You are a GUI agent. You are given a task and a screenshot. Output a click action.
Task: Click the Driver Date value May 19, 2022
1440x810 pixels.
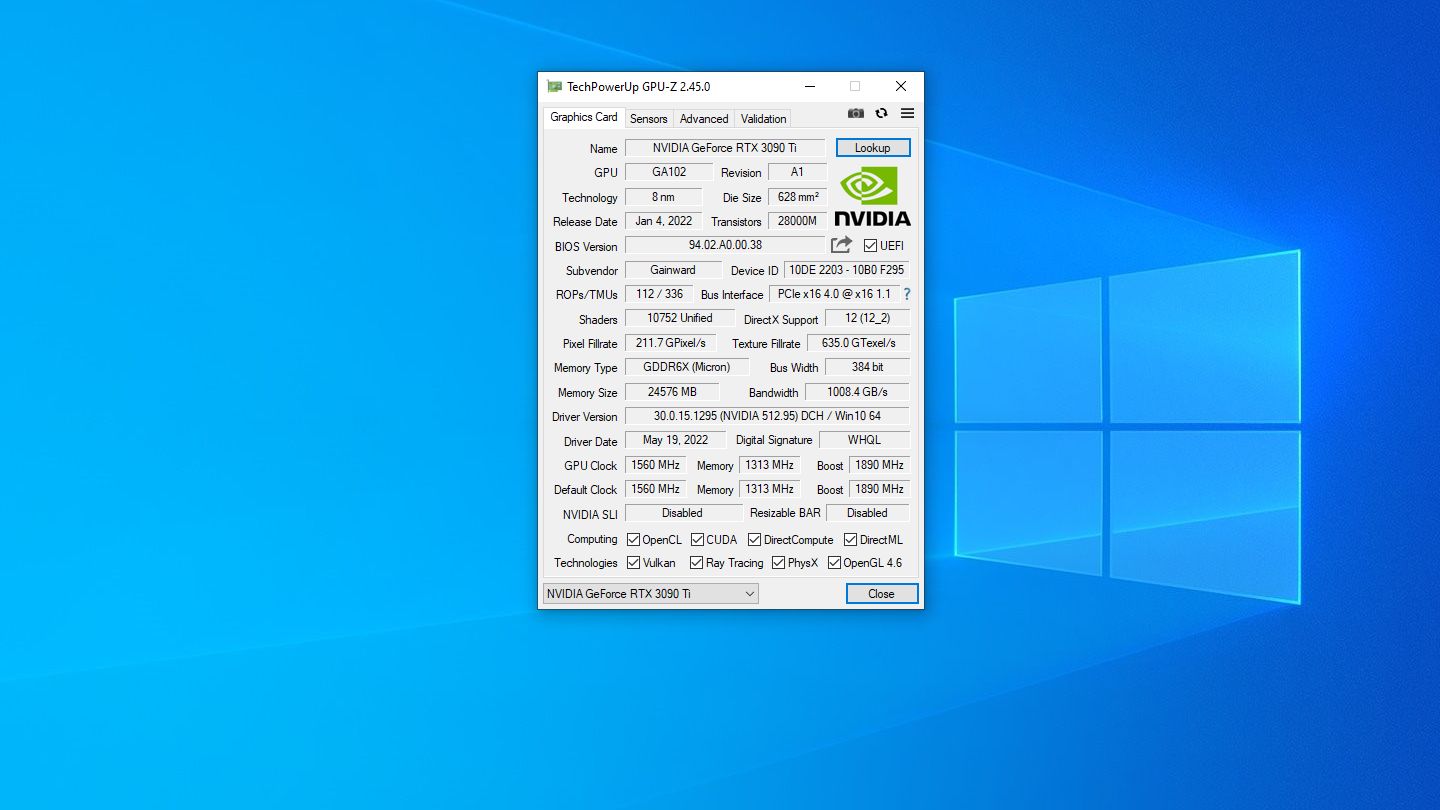click(x=675, y=440)
